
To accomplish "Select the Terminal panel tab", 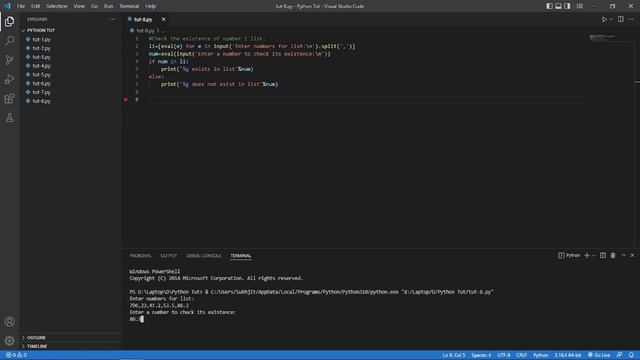I will 241,256.
